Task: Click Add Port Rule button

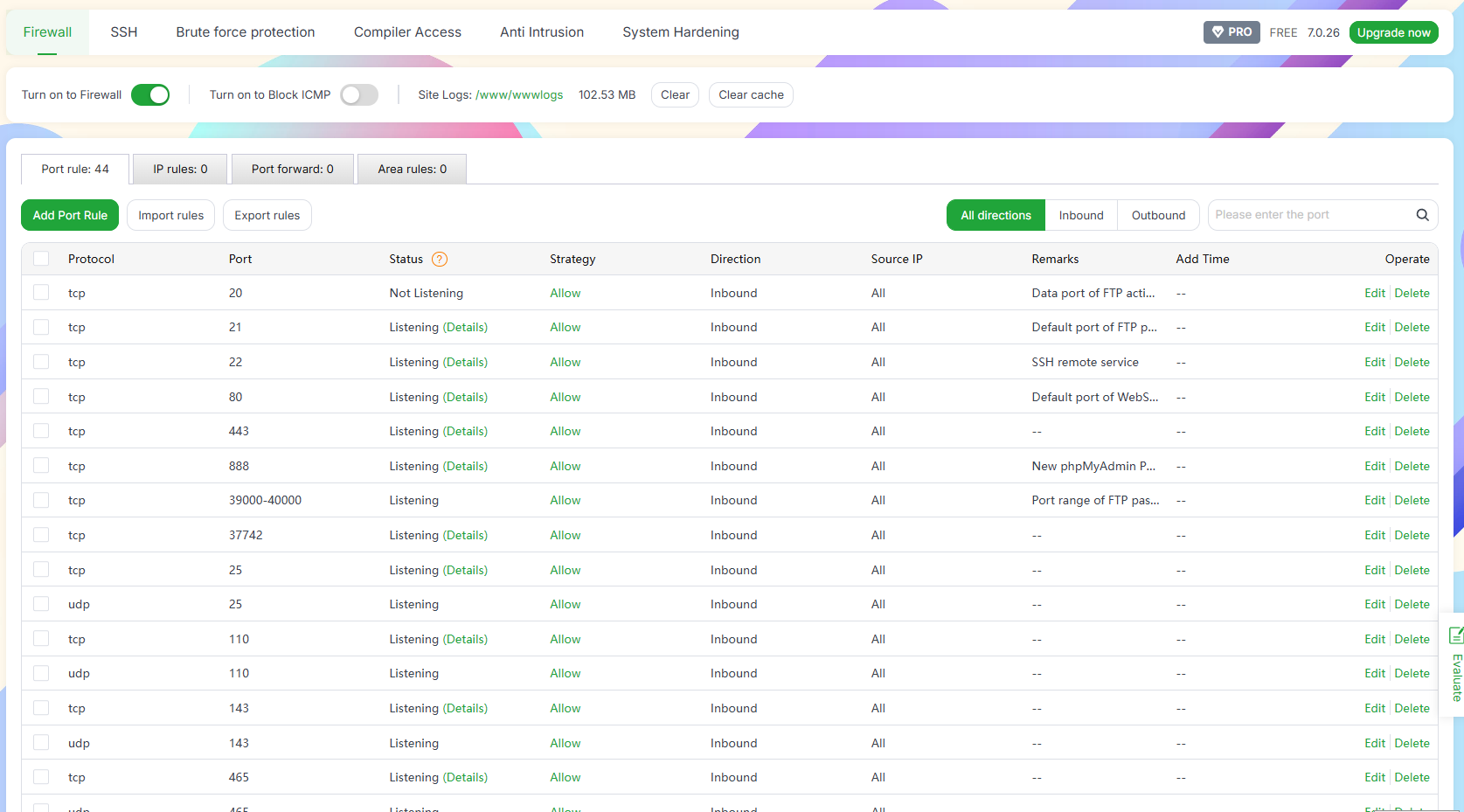Action: tap(69, 214)
